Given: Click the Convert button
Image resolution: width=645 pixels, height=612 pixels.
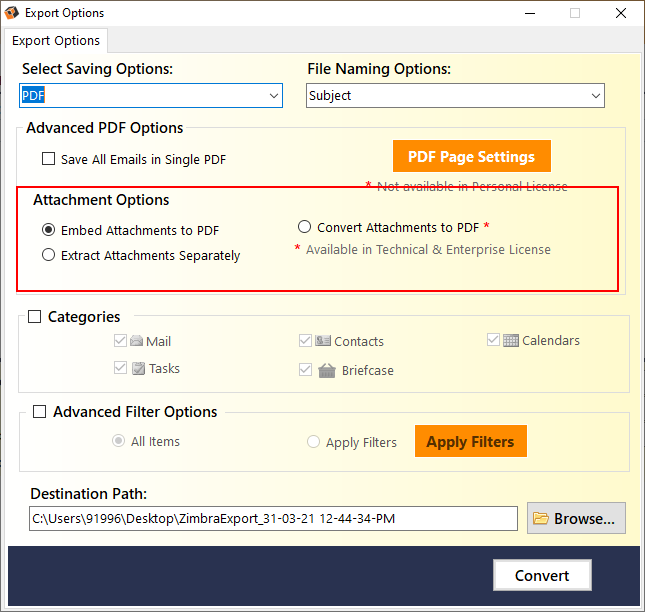Looking at the screenshot, I should [x=542, y=575].
